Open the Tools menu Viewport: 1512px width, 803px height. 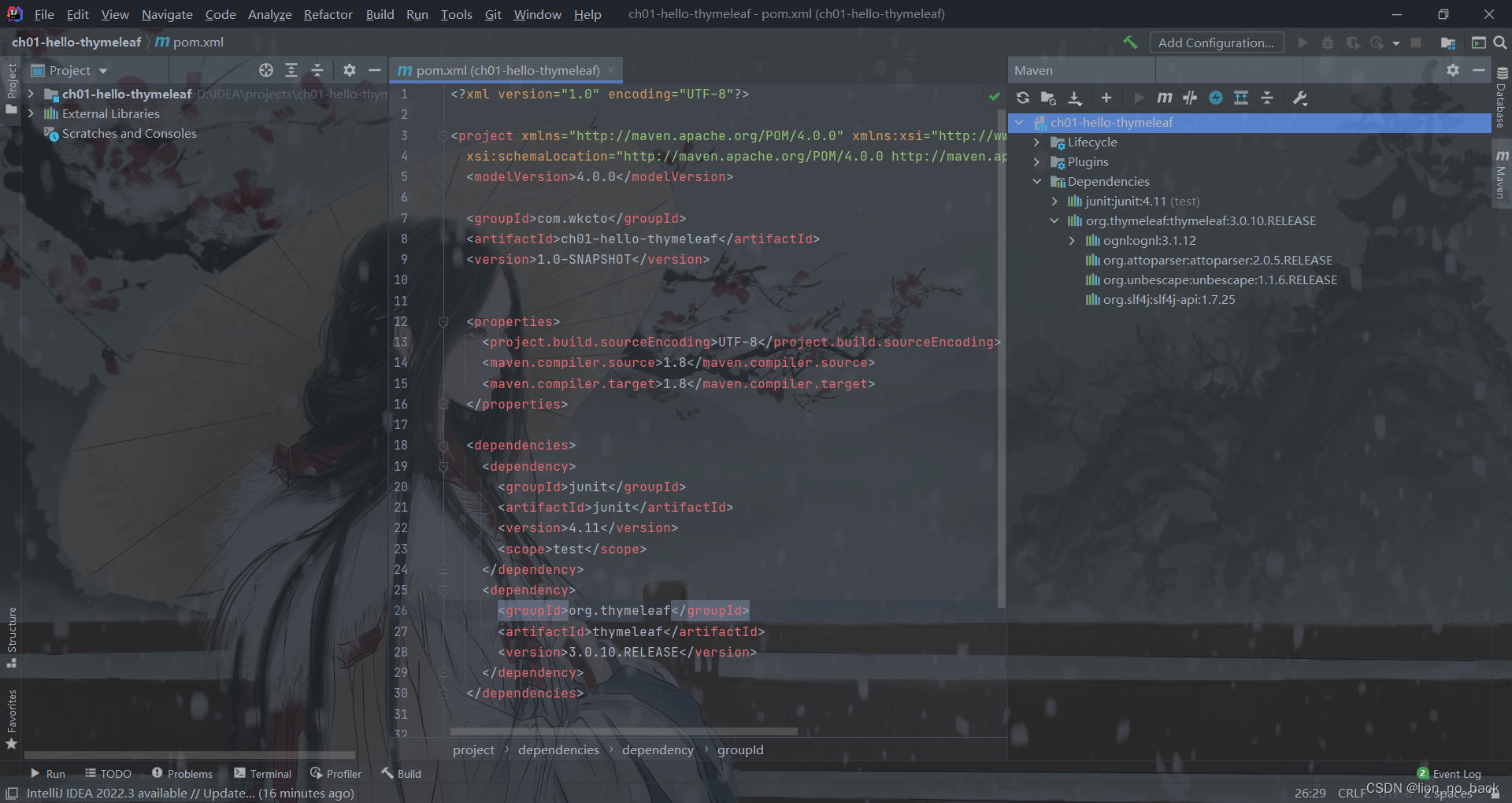(x=456, y=14)
